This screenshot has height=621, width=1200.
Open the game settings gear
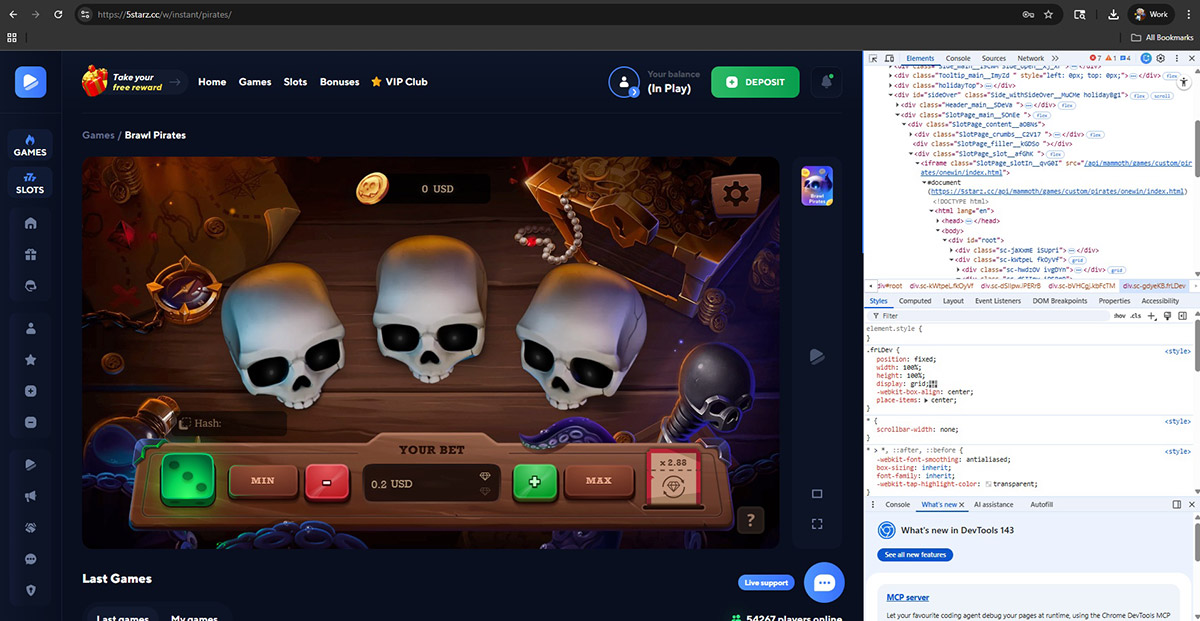[x=735, y=194]
